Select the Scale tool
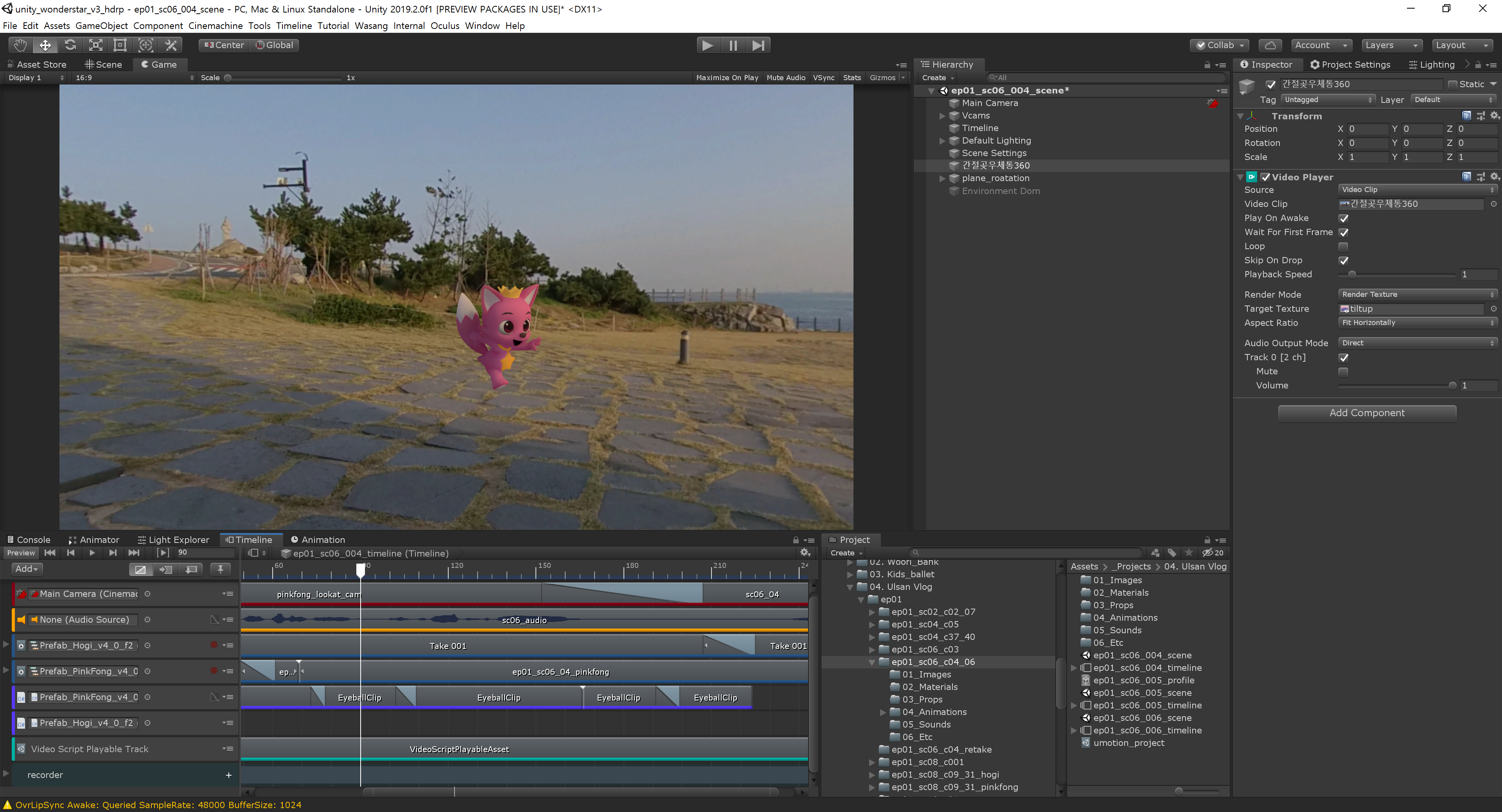Image resolution: width=1502 pixels, height=812 pixels. [x=95, y=45]
